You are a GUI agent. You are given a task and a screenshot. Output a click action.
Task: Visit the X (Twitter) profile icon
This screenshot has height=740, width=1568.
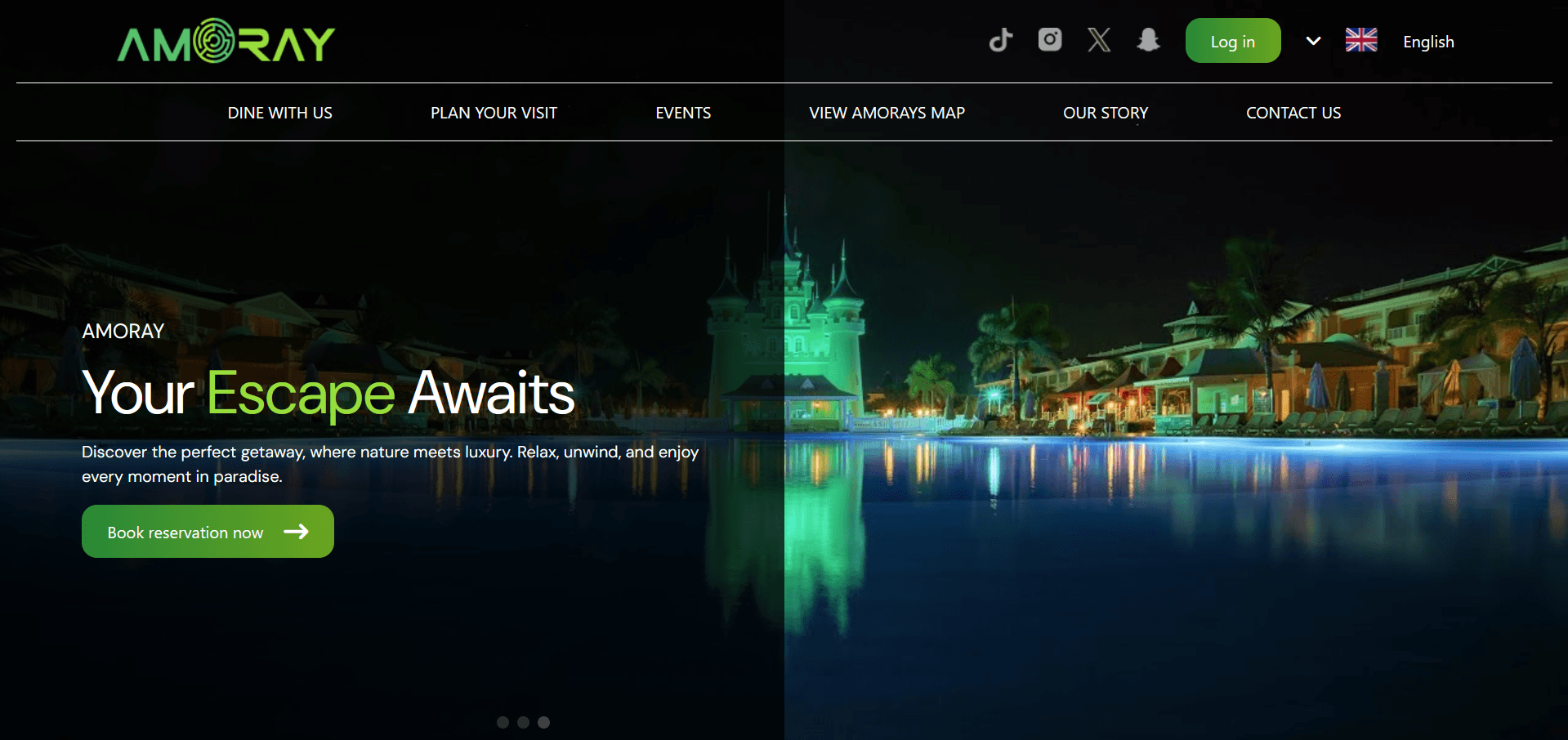click(1099, 40)
